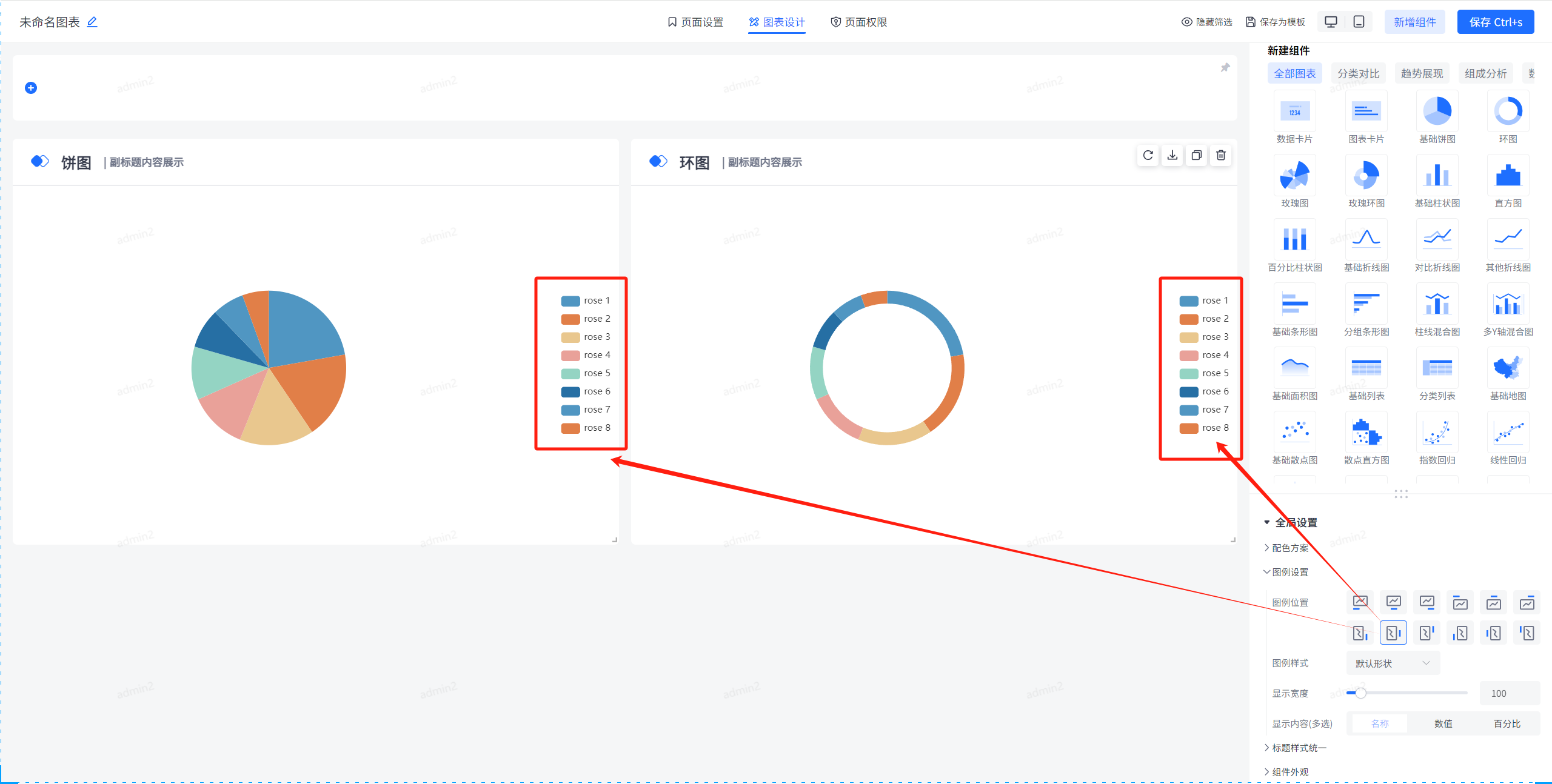
Task: Expand the 配色方案 section
Action: pos(1289,548)
